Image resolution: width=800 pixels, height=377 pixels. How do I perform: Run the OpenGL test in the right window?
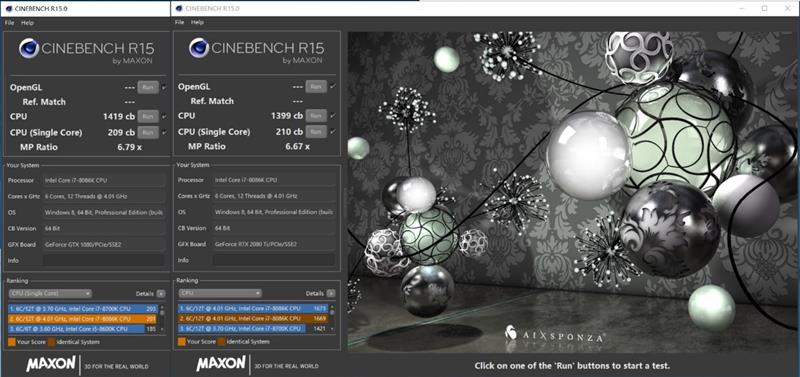pos(316,87)
